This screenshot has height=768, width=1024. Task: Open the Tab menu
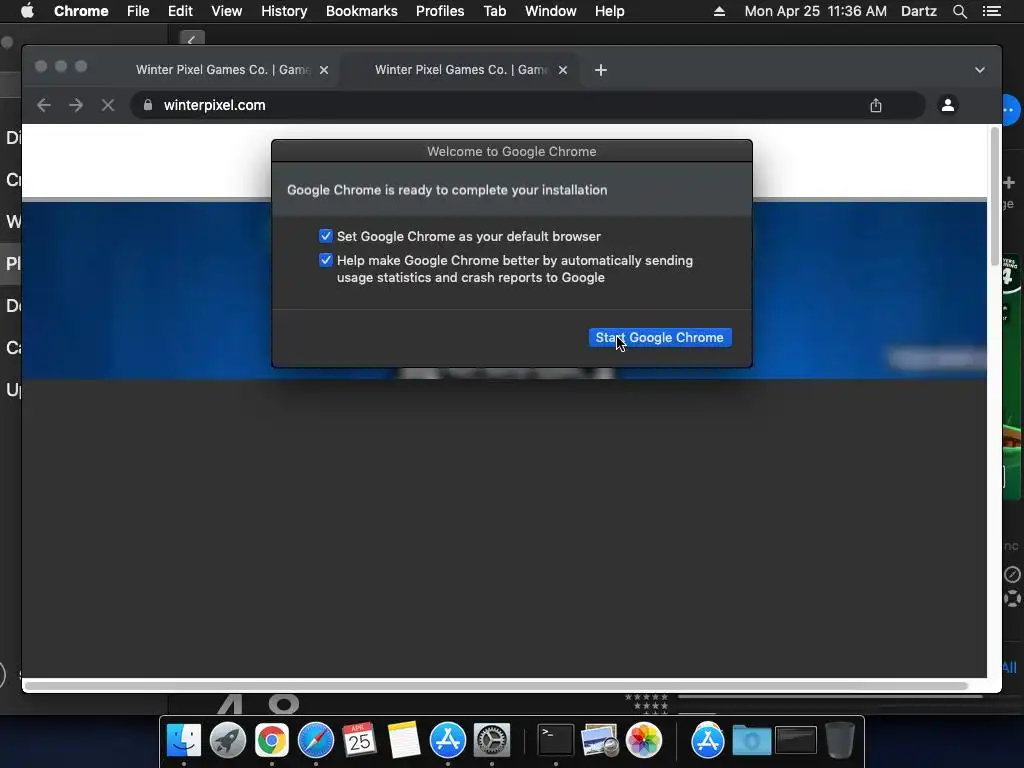[x=495, y=11]
